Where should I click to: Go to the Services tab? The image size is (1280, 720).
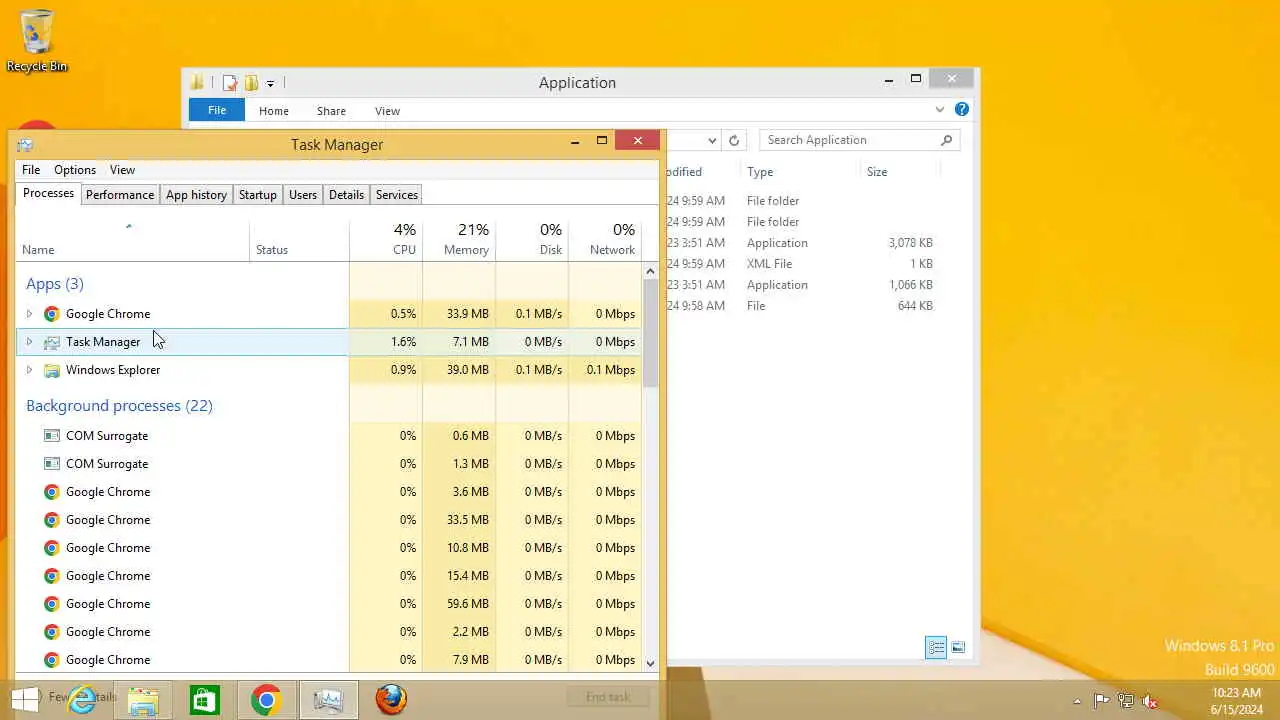[x=397, y=195]
